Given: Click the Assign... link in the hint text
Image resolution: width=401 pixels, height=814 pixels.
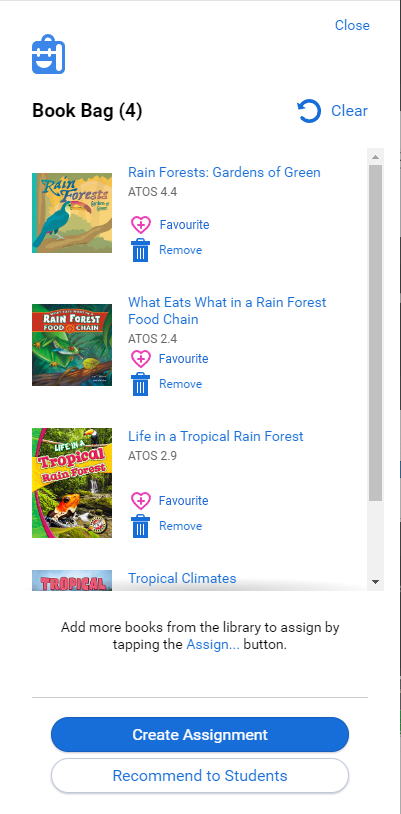Looking at the screenshot, I should tap(213, 645).
